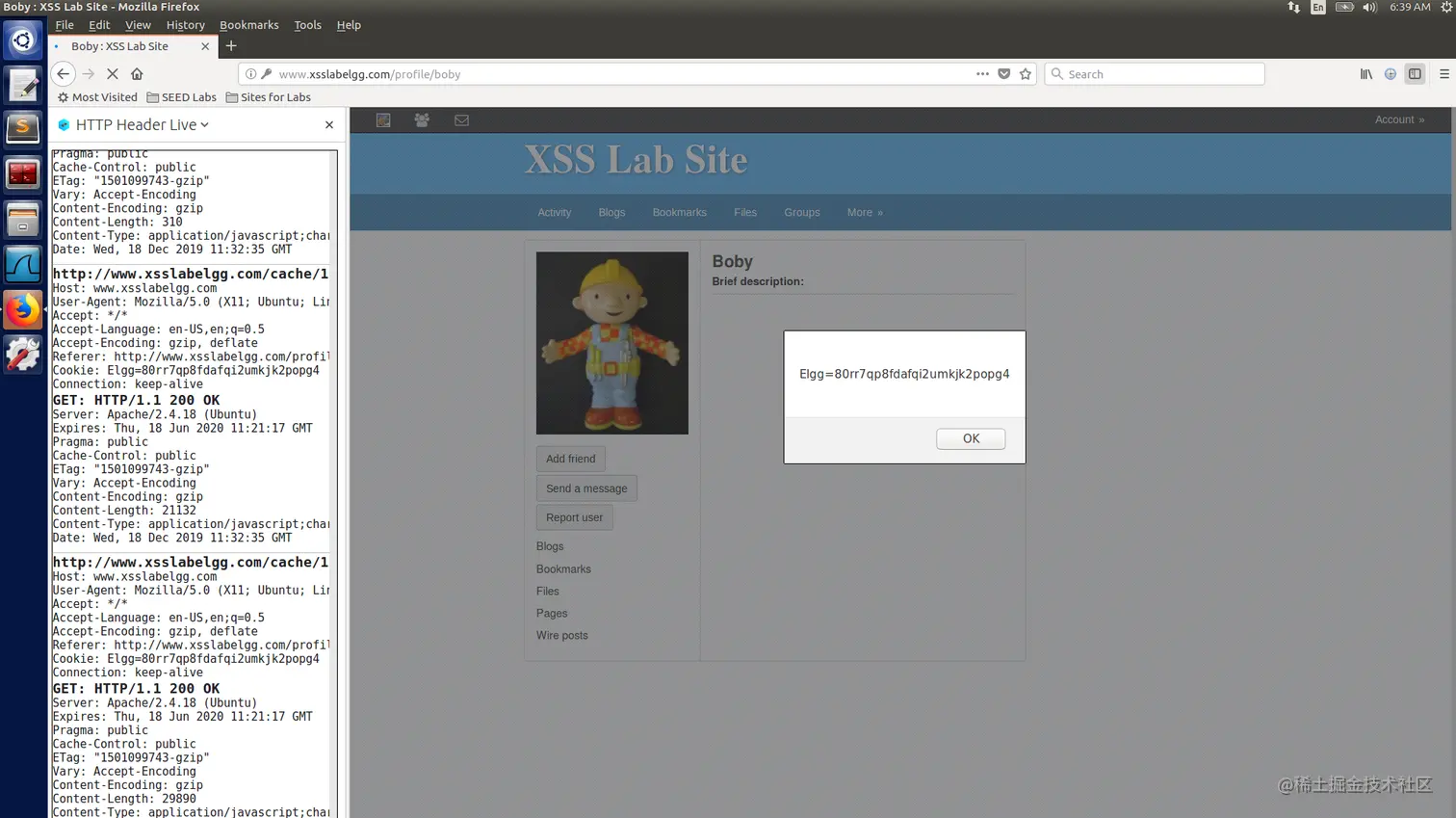Click Boby's profile picture
This screenshot has width=1456, height=818.
611,343
